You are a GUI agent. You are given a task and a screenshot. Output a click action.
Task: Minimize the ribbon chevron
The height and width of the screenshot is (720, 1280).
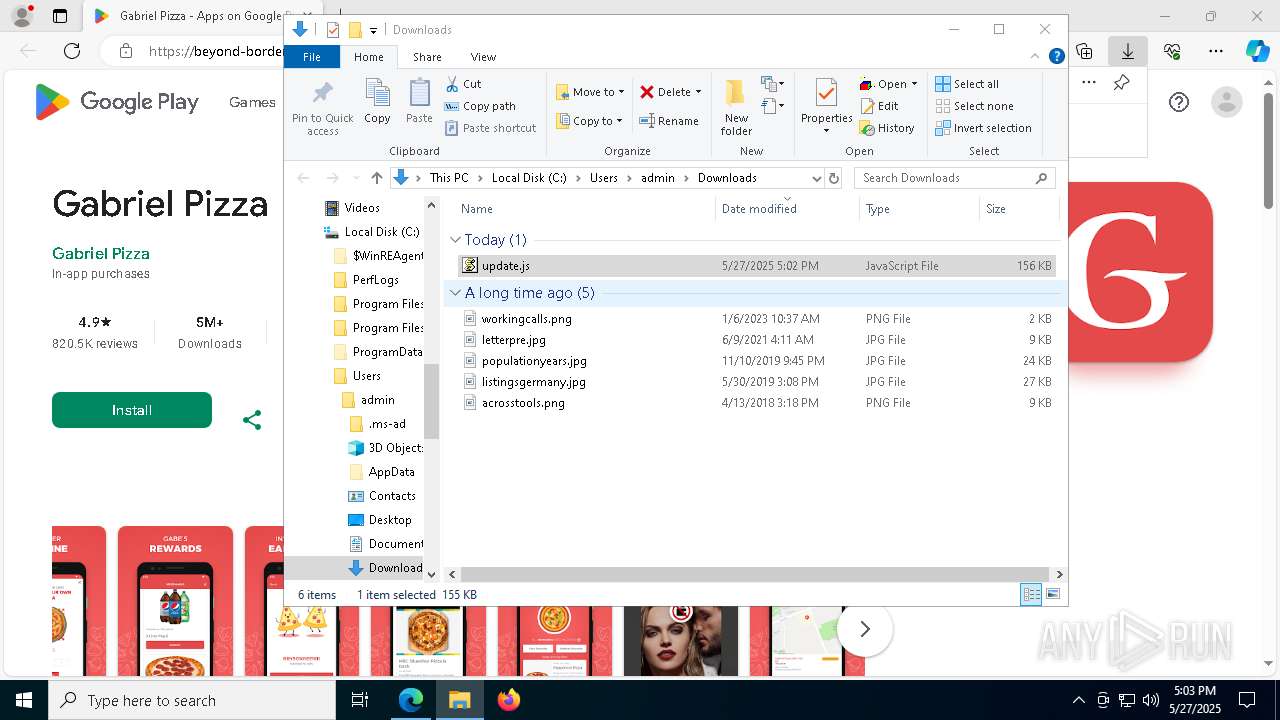(x=1036, y=57)
